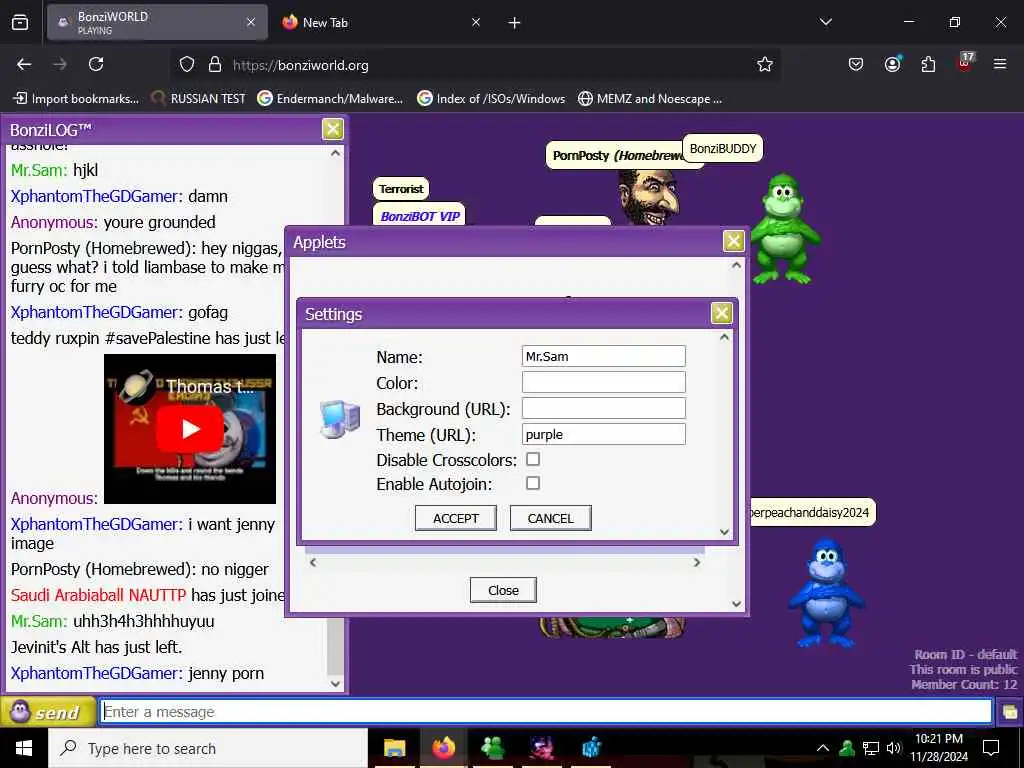Open the extensions puzzle piece icon

click(928, 64)
